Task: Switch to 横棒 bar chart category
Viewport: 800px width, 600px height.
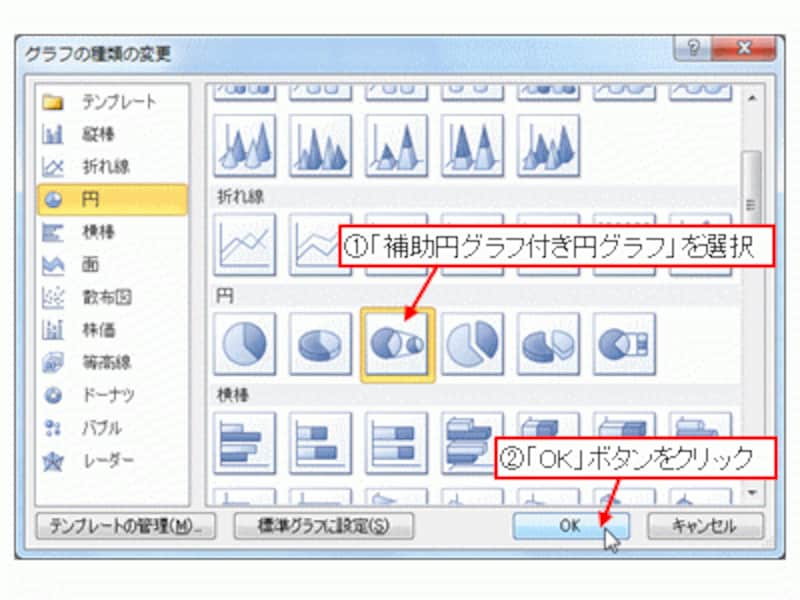Action: tap(112, 232)
